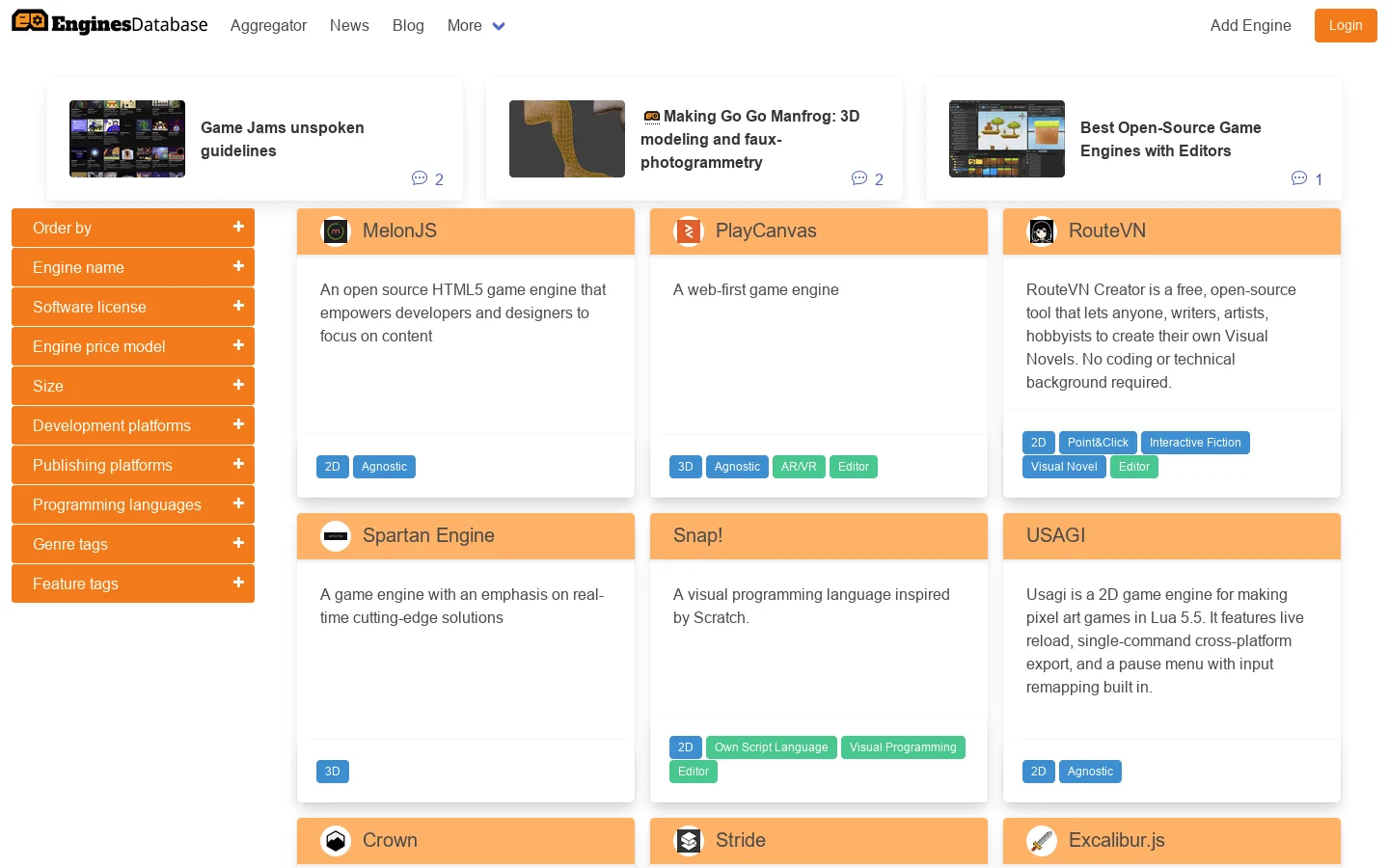This screenshot has width=1389, height=868.
Task: Open the MelonJS engine logo icon
Action: (336, 231)
